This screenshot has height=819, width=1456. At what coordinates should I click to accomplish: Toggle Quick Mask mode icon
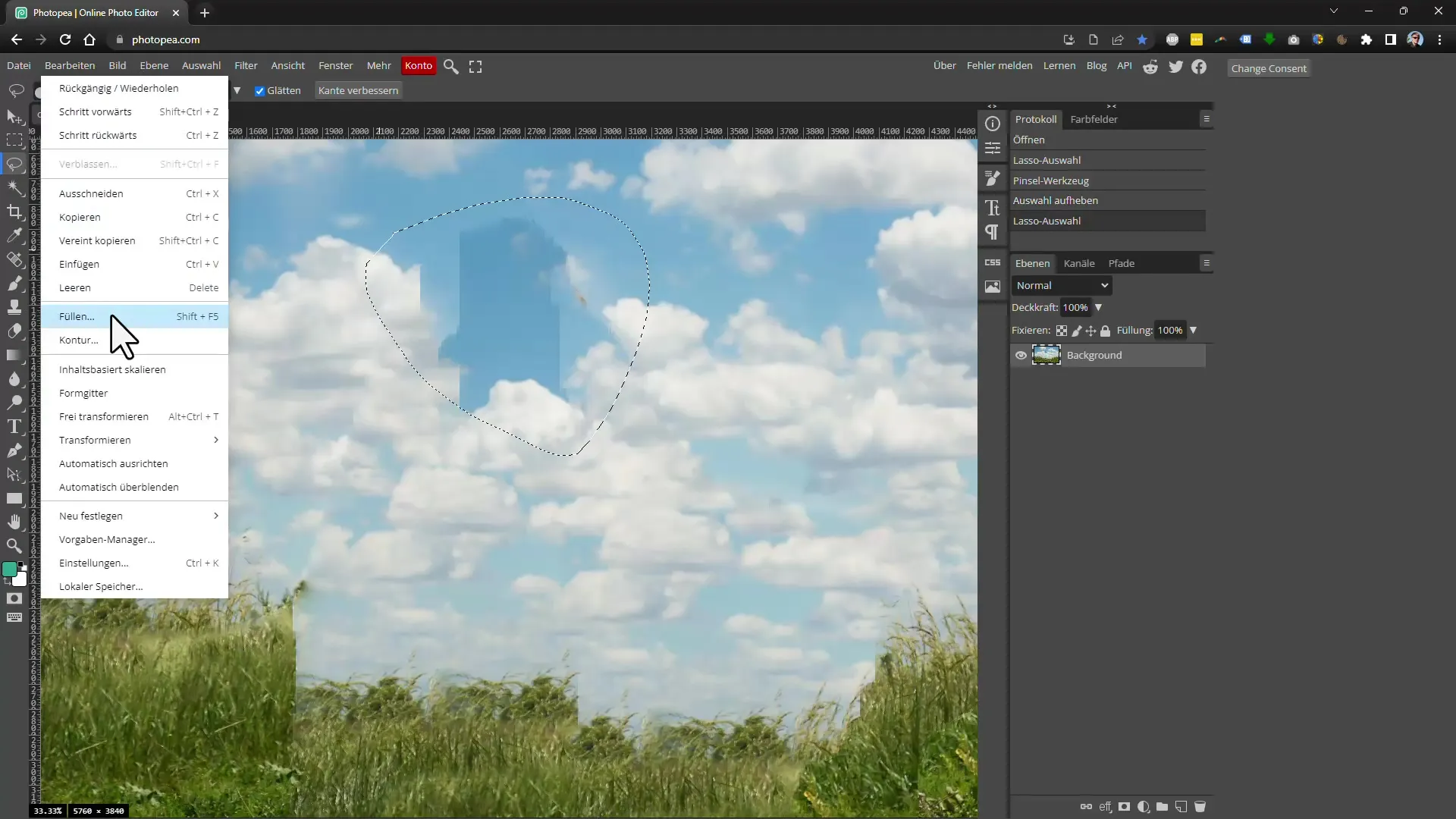14,598
